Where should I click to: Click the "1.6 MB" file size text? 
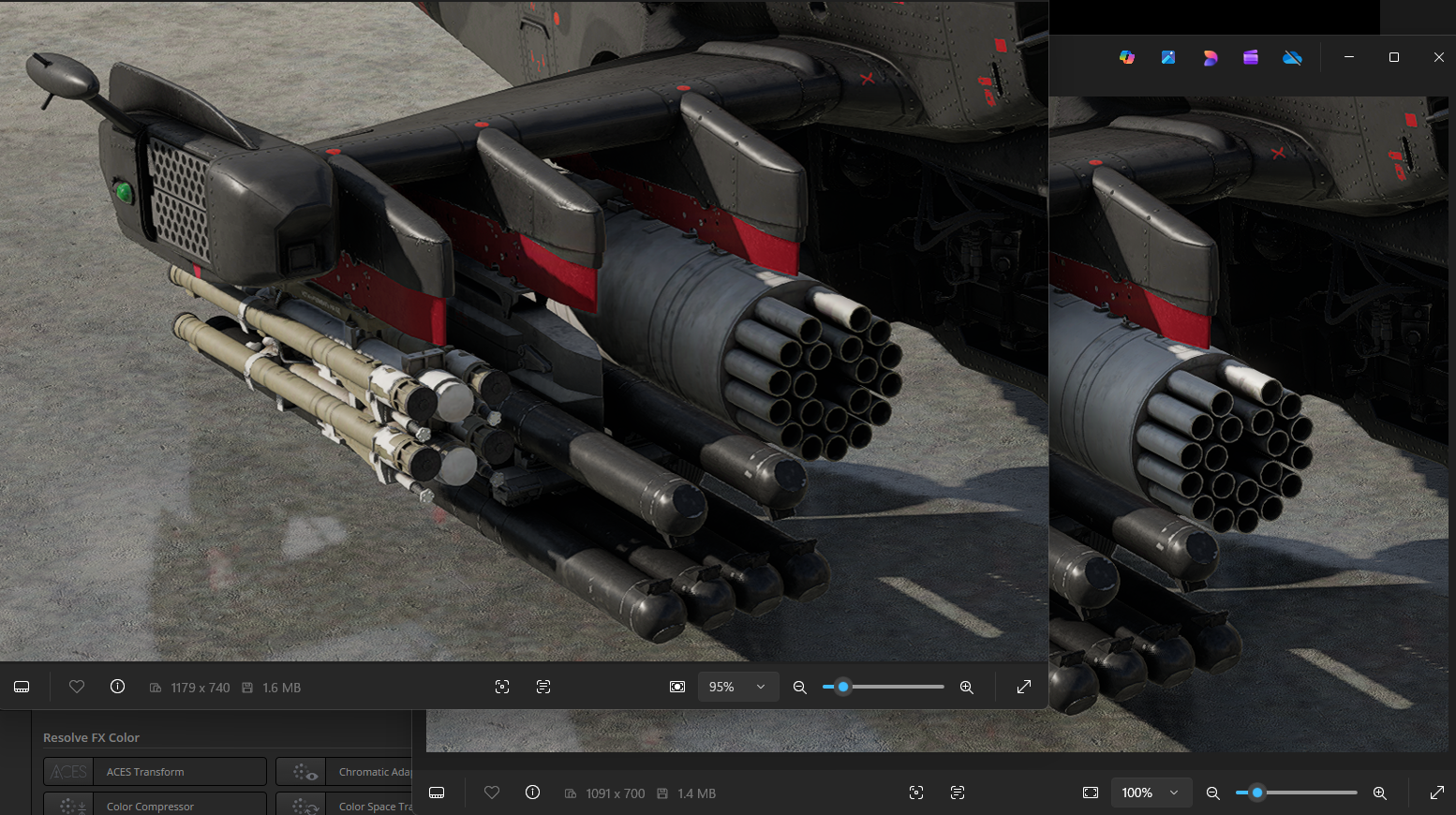click(x=282, y=688)
